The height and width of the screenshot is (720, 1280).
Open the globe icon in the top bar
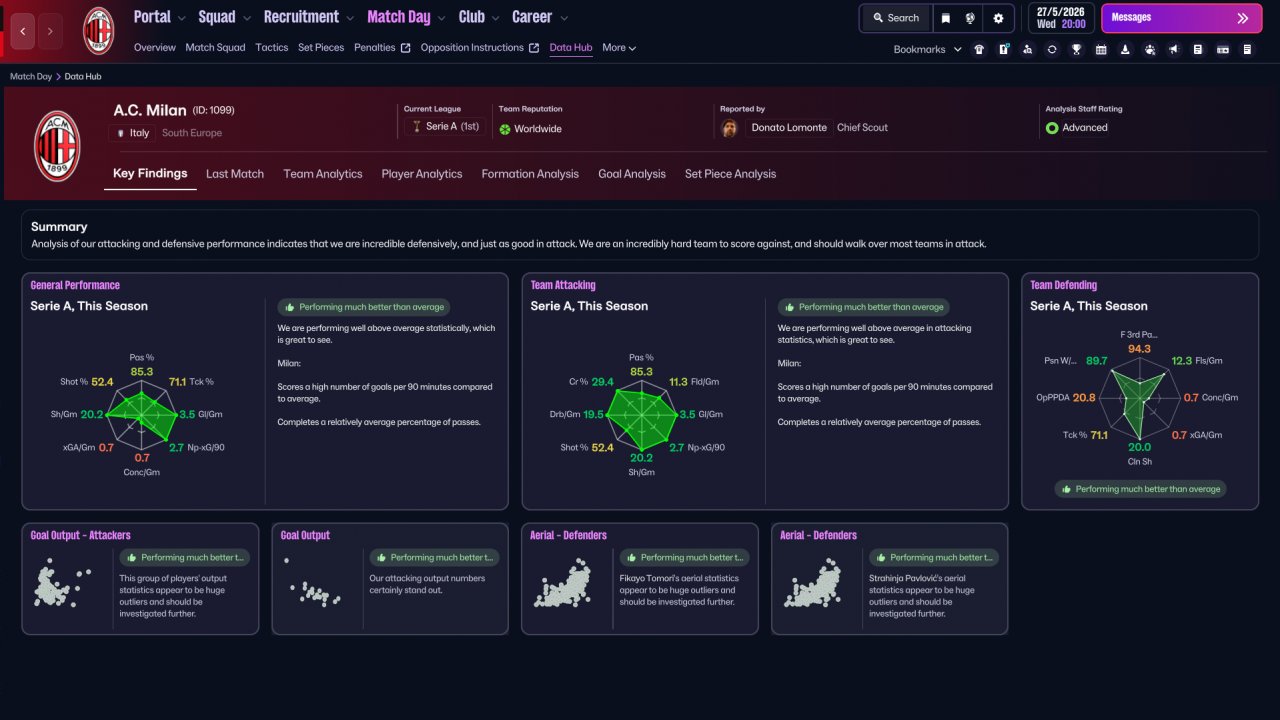[x=970, y=18]
